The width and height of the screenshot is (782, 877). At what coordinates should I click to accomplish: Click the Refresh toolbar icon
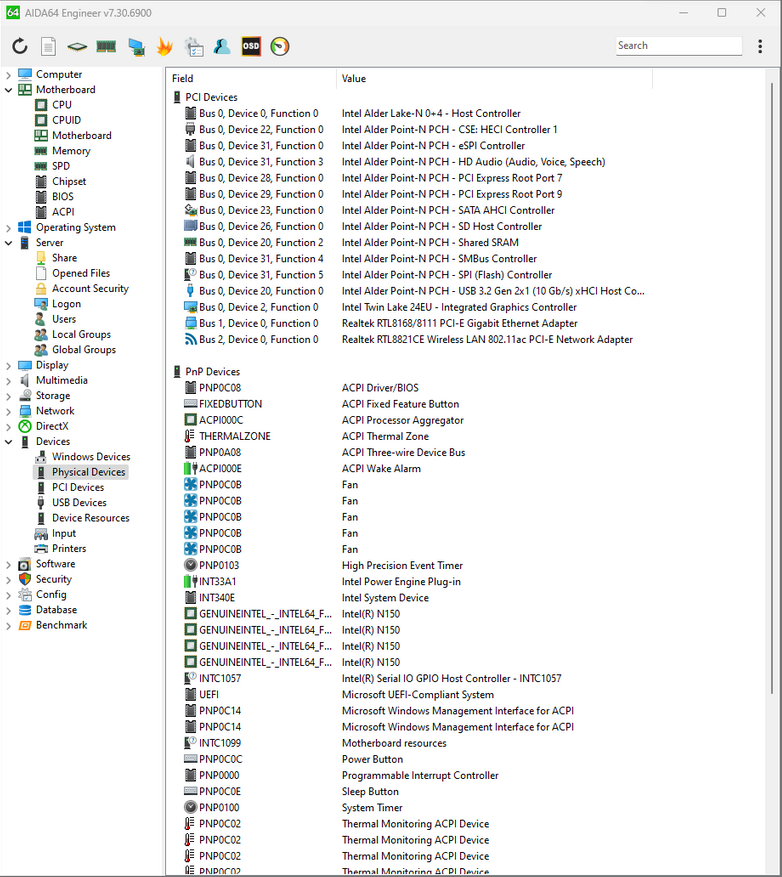20,46
